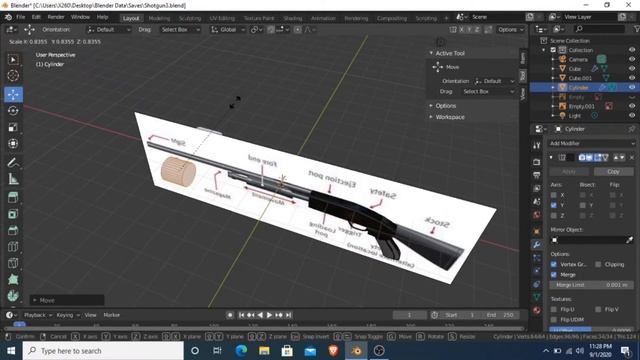
Task: Disable the Y axis checkbox in Mirror modifier
Action: click(x=553, y=205)
